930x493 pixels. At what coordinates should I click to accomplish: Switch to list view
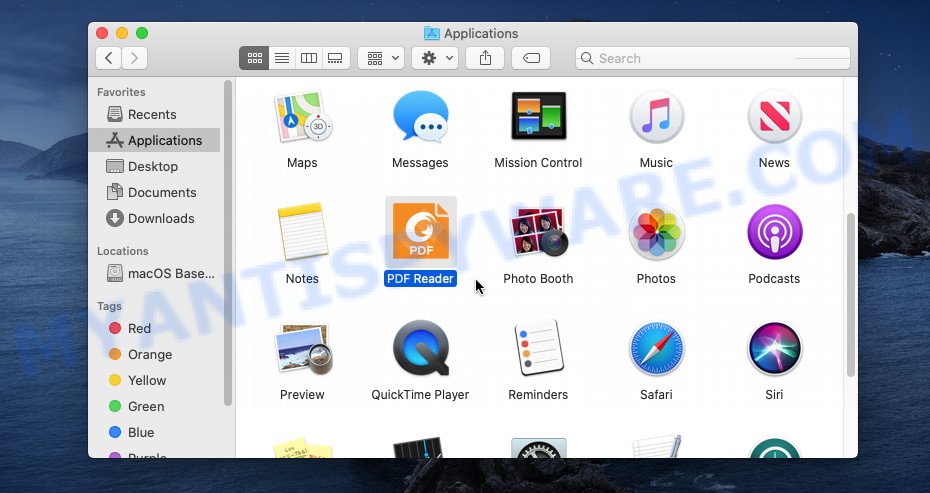tap(282, 58)
